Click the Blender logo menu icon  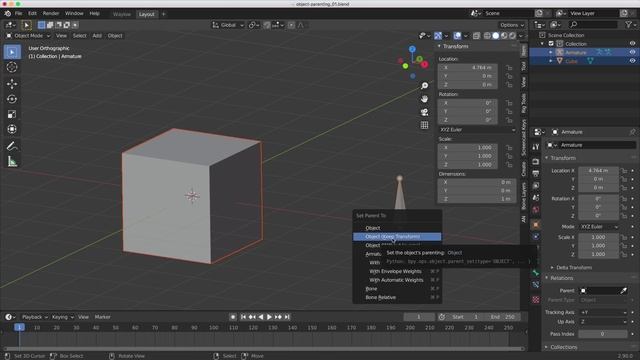click(8, 13)
